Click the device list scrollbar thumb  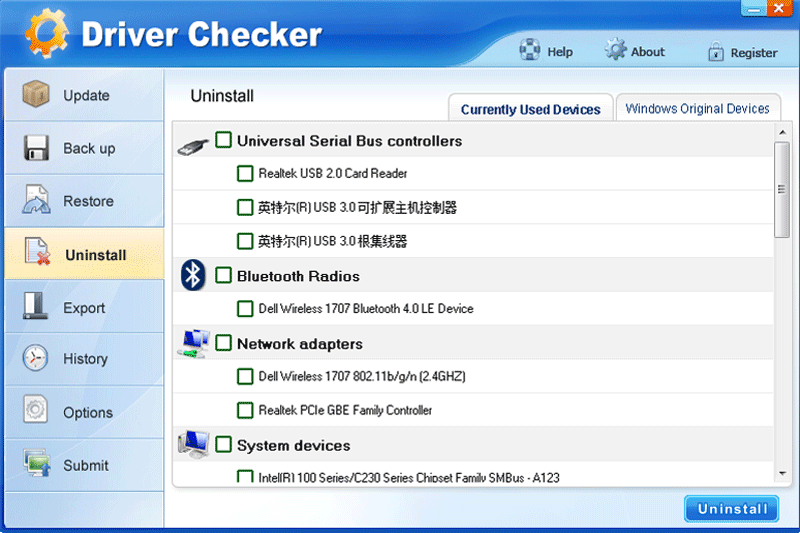[x=781, y=190]
